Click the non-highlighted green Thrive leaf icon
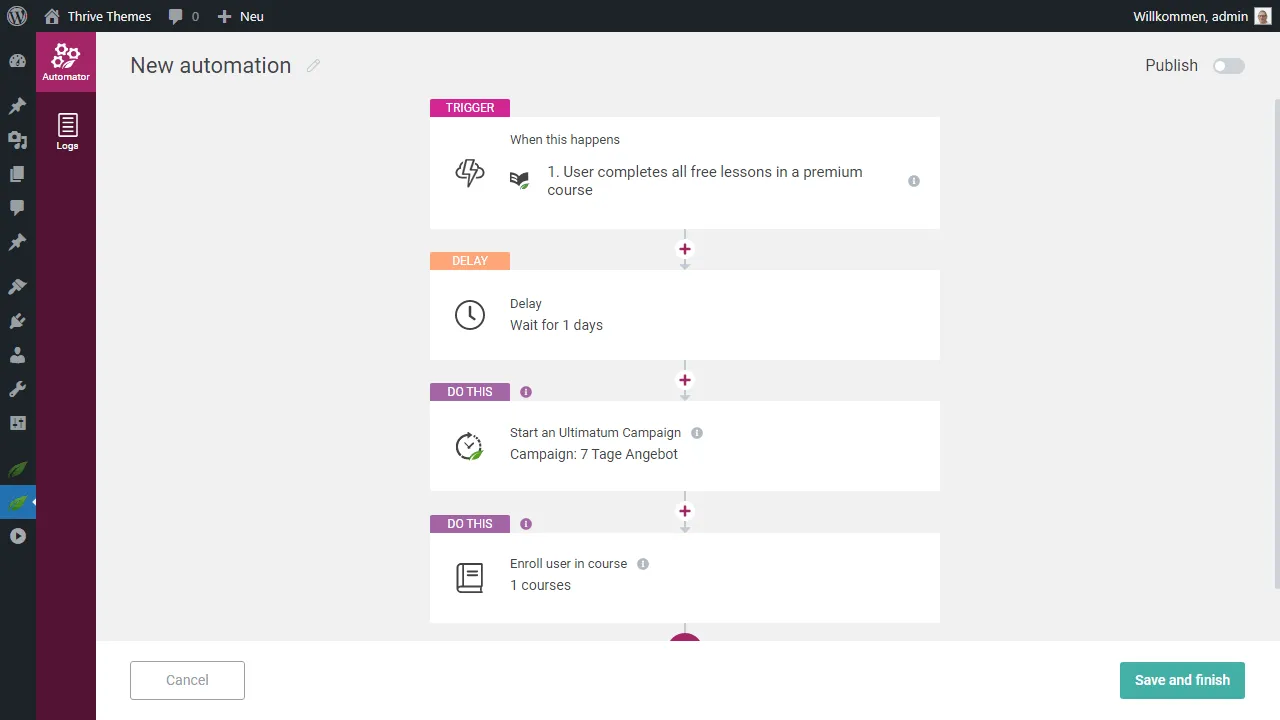The height and width of the screenshot is (720, 1280). click(17, 468)
